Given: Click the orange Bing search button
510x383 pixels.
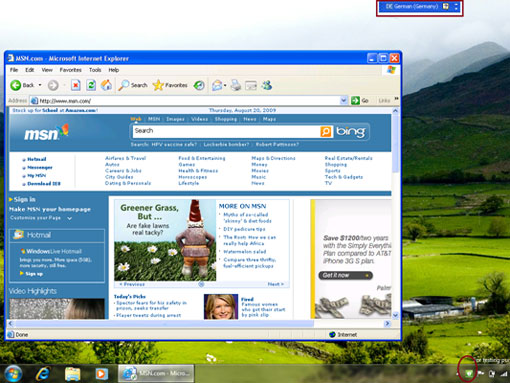Looking at the screenshot, I should 326,131.
